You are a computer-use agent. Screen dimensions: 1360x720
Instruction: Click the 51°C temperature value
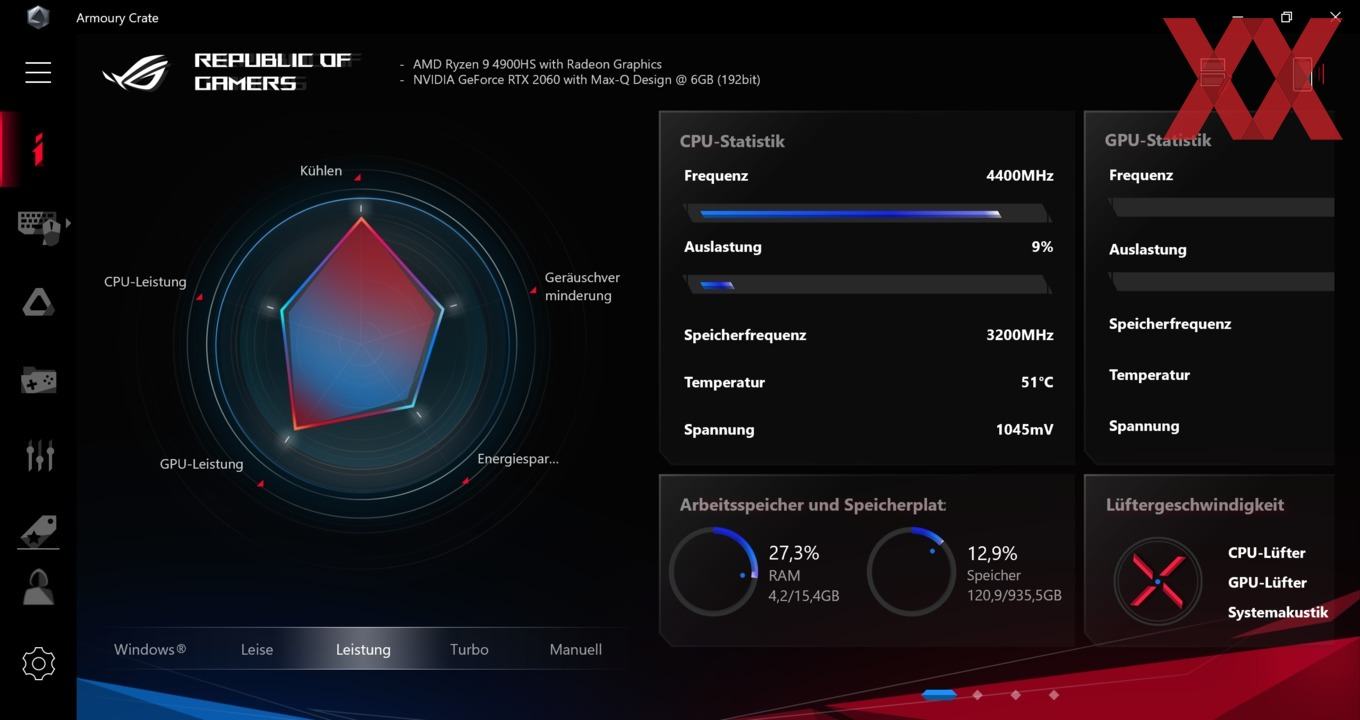(x=1037, y=382)
